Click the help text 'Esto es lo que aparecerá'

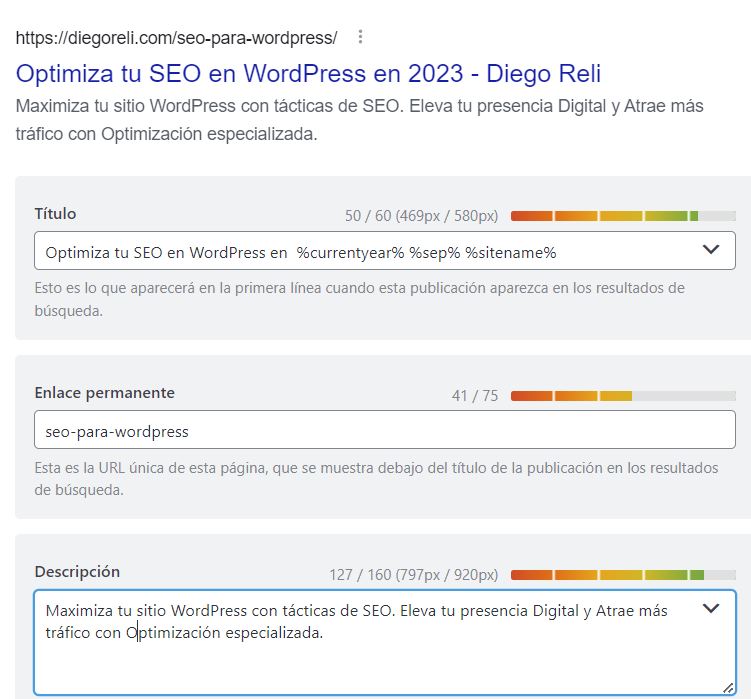tap(359, 299)
